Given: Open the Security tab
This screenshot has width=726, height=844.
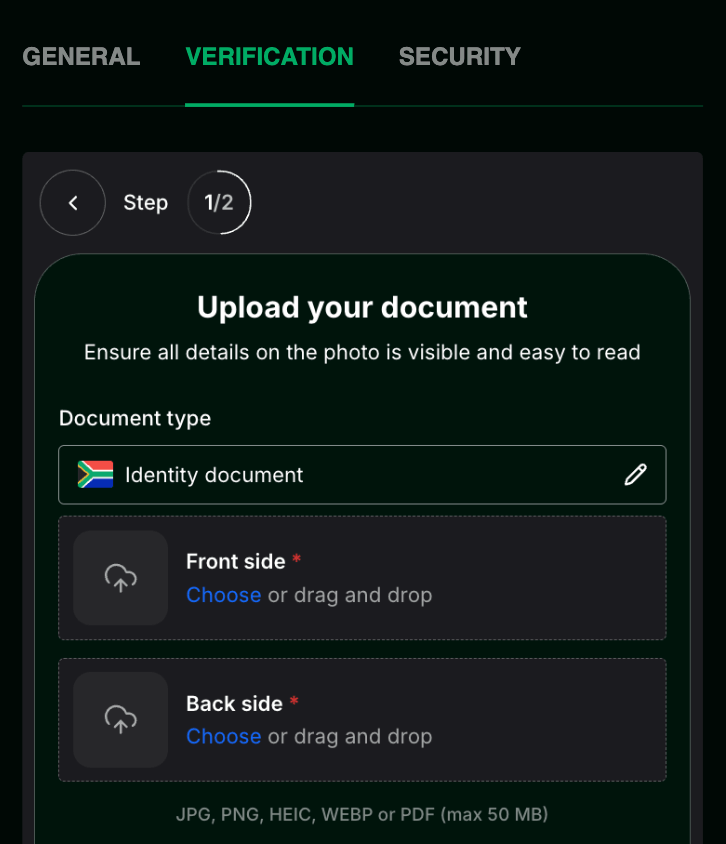Looking at the screenshot, I should click(x=460, y=57).
